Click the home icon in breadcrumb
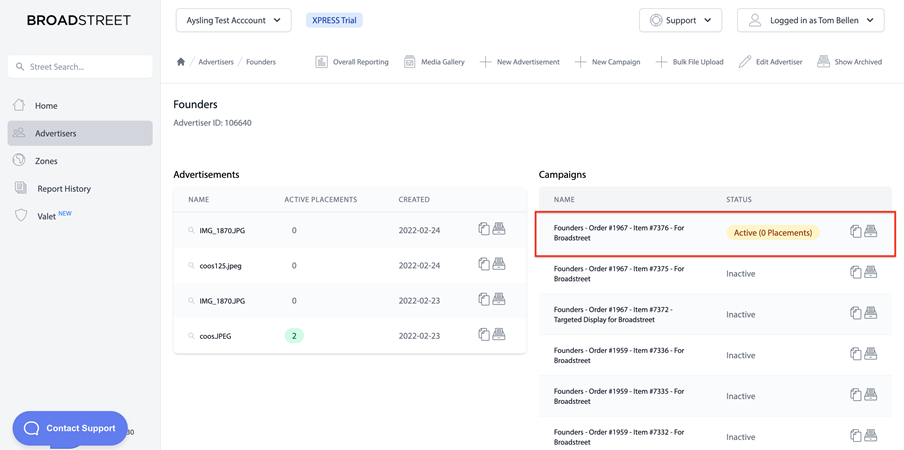Screen dimensions: 904x450 180,62
